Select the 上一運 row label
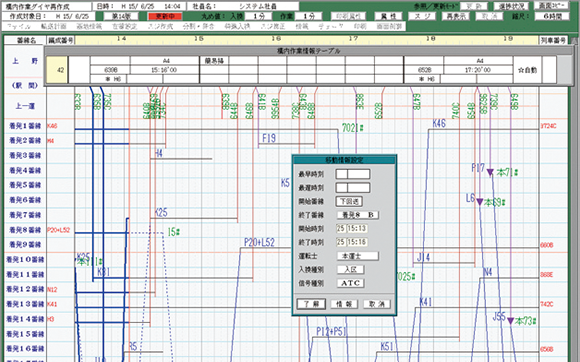The width and height of the screenshot is (580, 362). point(25,106)
